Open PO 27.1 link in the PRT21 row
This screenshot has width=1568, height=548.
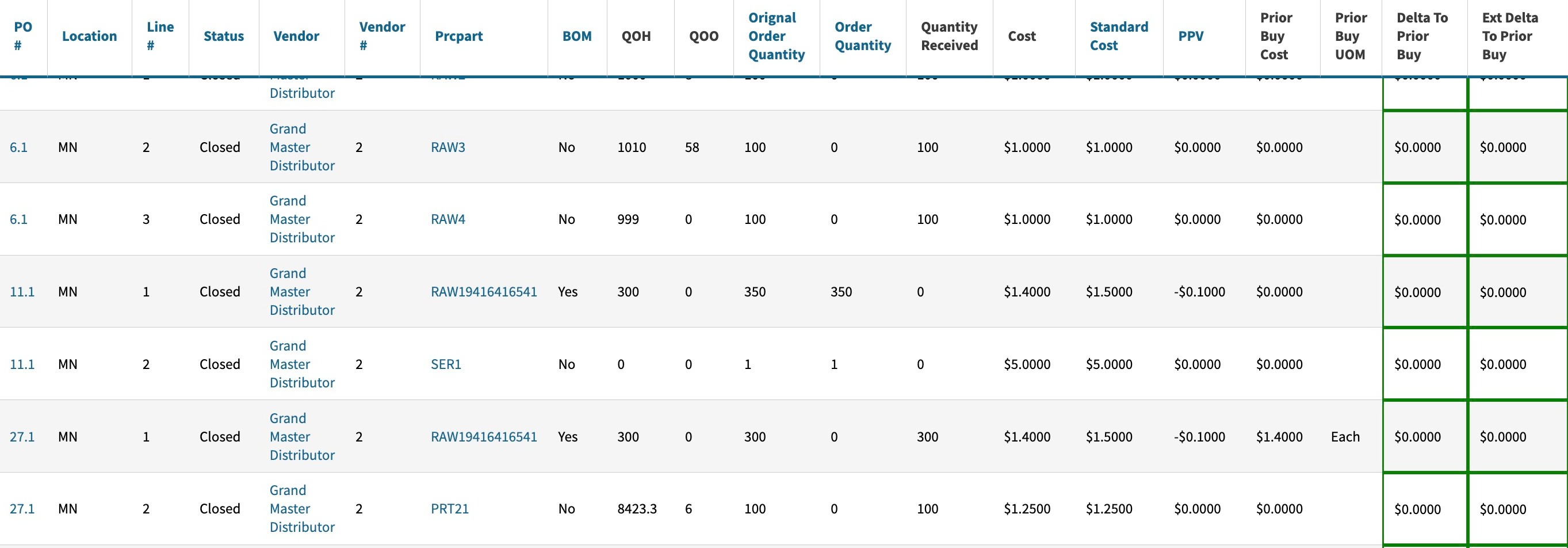click(22, 508)
